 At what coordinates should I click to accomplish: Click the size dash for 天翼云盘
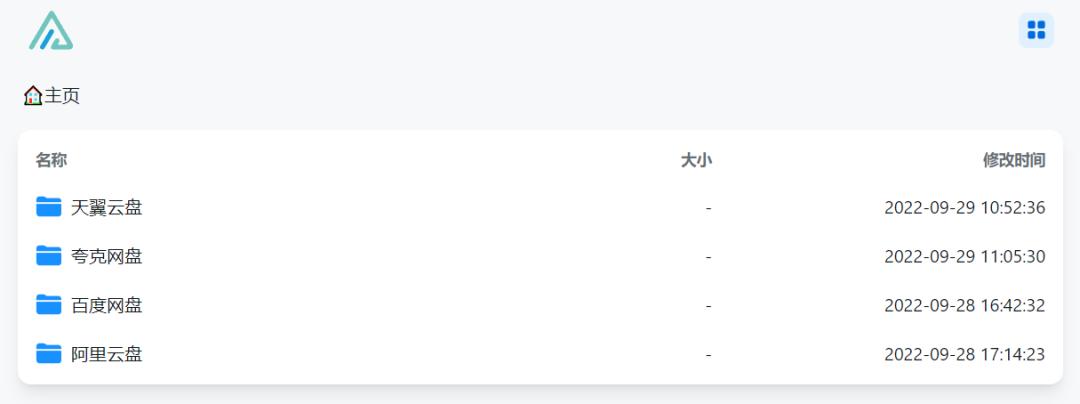708,208
